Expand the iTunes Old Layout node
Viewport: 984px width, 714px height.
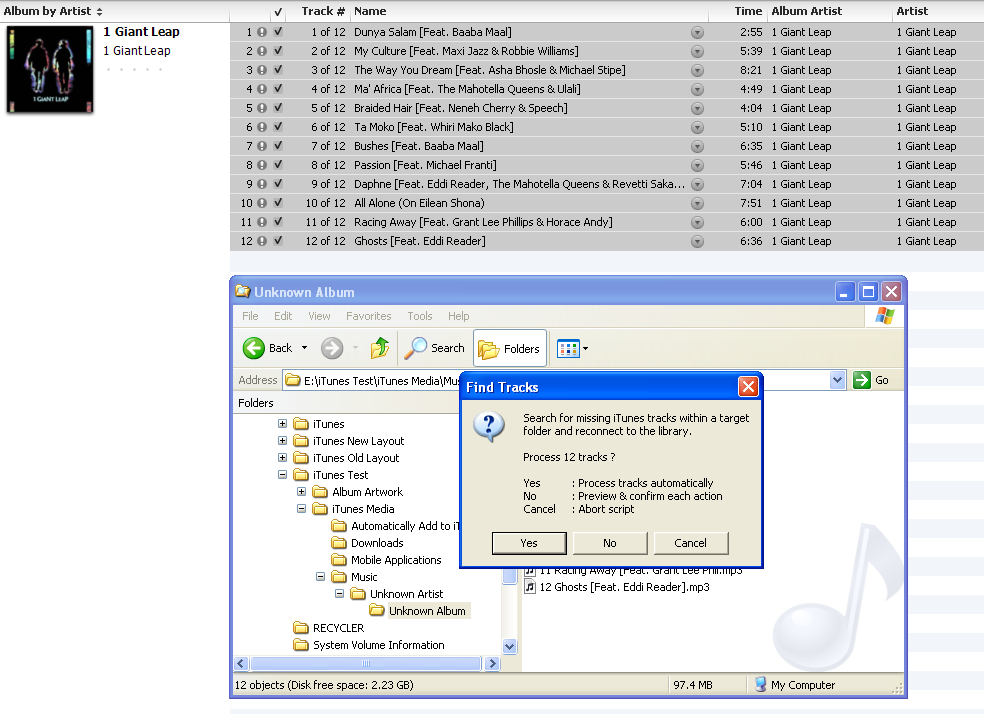pos(282,458)
